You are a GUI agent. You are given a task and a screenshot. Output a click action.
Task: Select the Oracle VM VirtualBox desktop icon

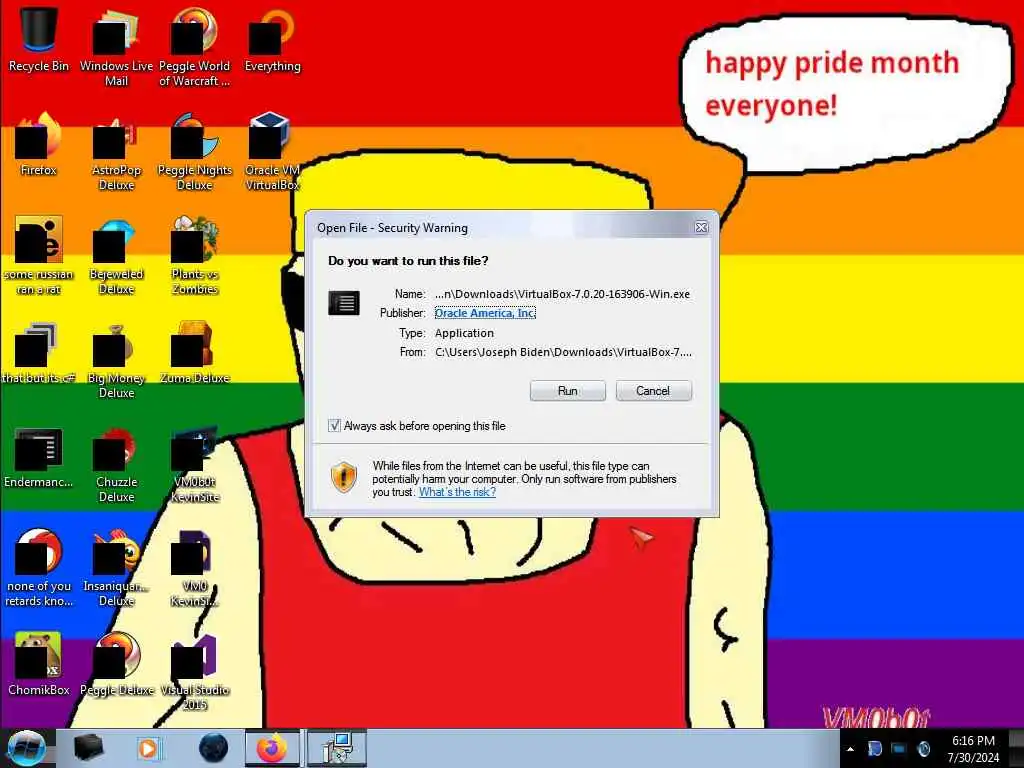click(272, 152)
